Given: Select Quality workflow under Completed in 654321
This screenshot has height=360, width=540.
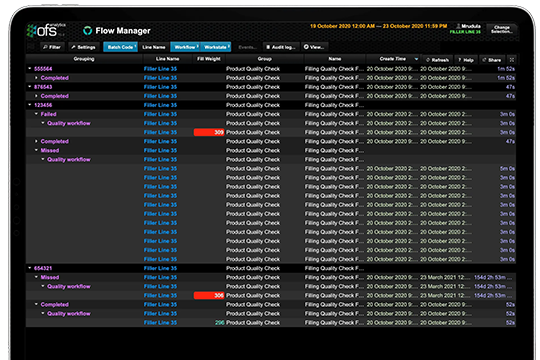Looking at the screenshot, I should pos(69,313).
